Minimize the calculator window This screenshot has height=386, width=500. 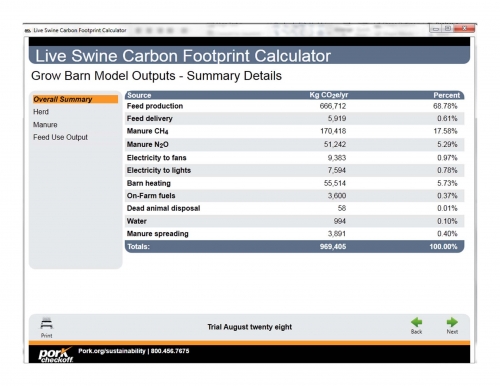pyautogui.click(x=435, y=29)
